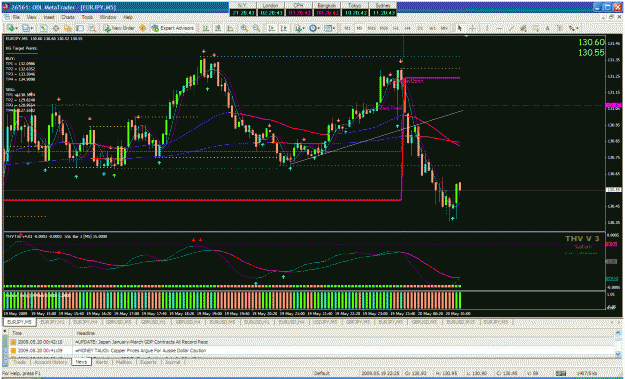This screenshot has width=625, height=379.
Task: Switch to candlestick chart display
Action: click(218, 28)
